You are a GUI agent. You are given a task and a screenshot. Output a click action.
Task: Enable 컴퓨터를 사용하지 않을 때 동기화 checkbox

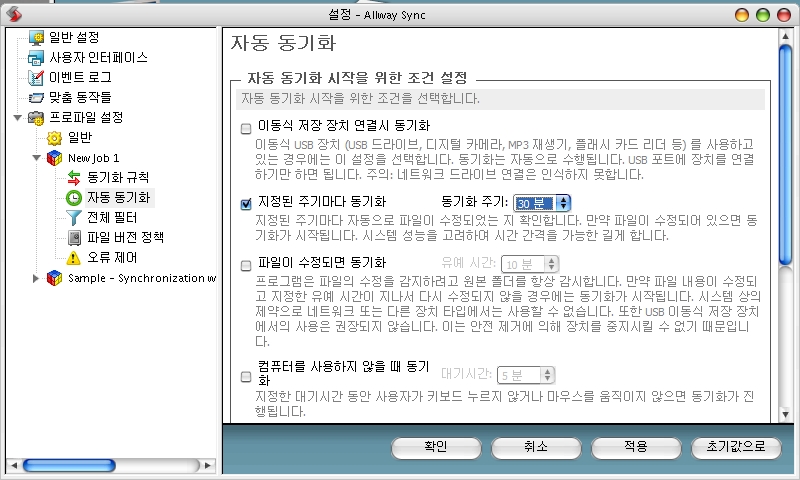click(246, 376)
